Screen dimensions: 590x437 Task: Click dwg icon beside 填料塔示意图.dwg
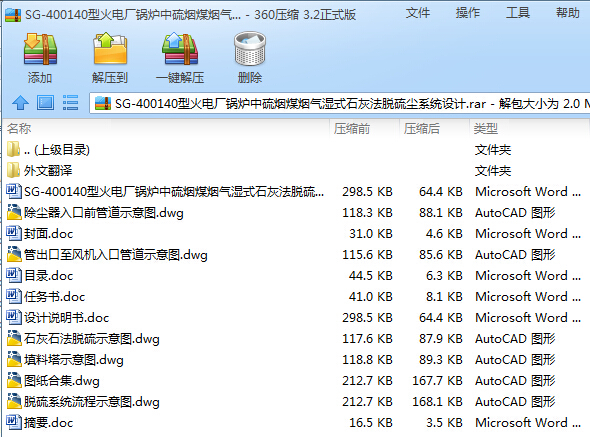pyautogui.click(x=14, y=359)
